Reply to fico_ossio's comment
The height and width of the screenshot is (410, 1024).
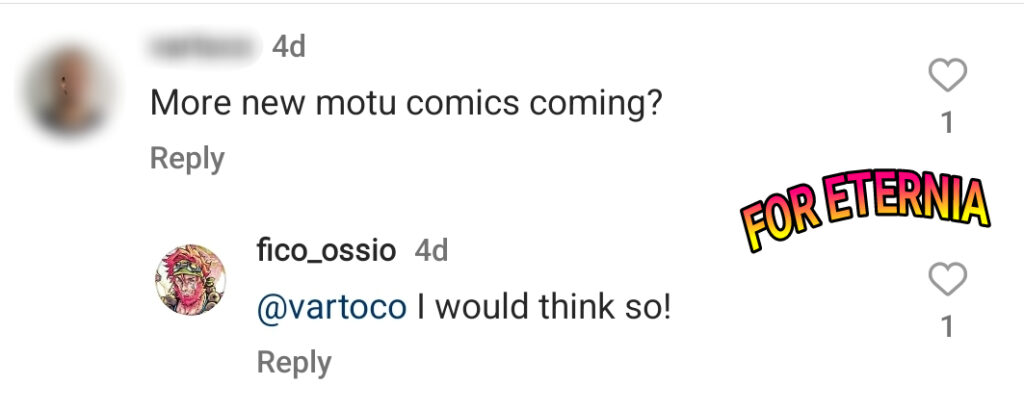tap(293, 362)
